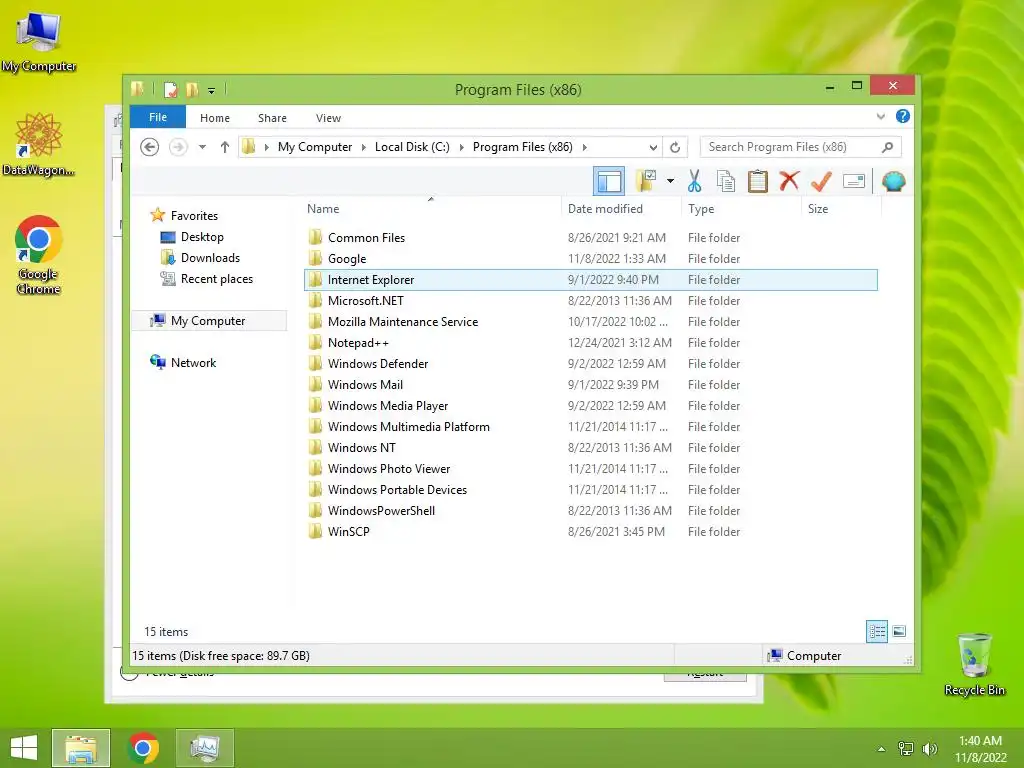This screenshot has height=768, width=1024.
Task: Click My Computer in breadcrumb path
Action: coord(315,147)
